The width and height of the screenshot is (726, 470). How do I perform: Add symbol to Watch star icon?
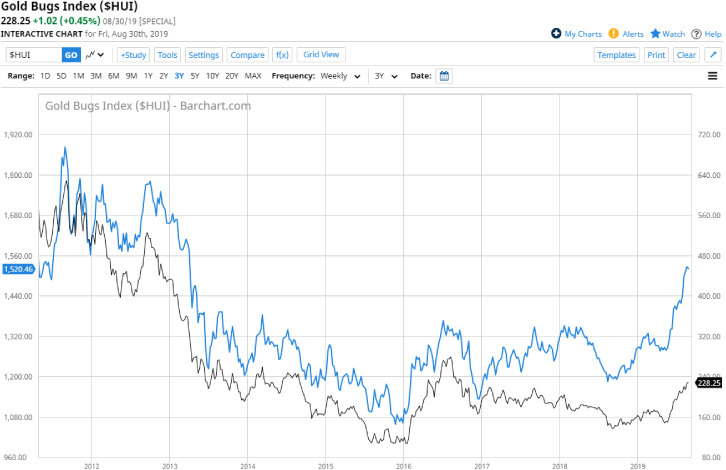pos(656,34)
